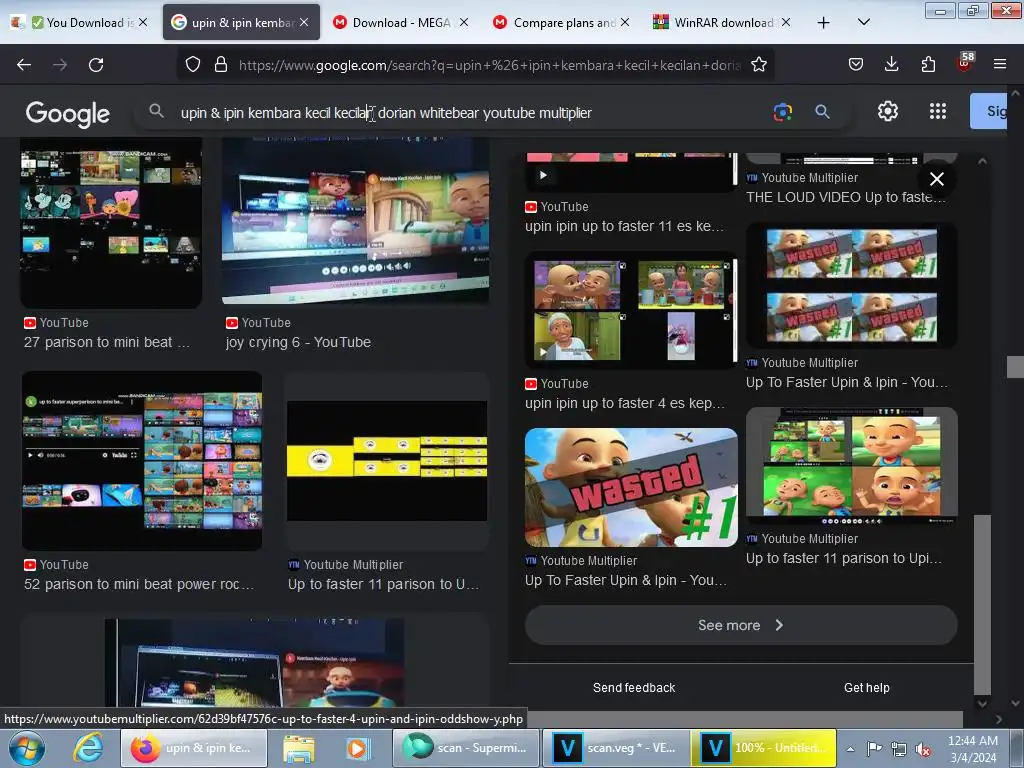Open the extensions puzzle icon
Screen dimensions: 1024x768
point(928,64)
